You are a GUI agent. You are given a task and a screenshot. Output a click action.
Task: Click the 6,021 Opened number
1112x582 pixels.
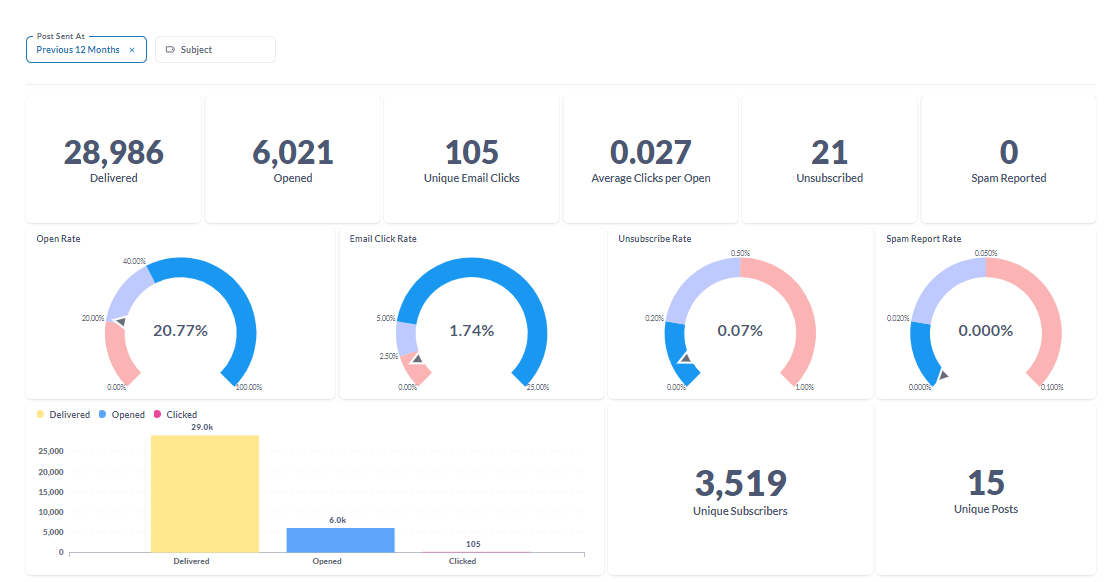pos(293,152)
